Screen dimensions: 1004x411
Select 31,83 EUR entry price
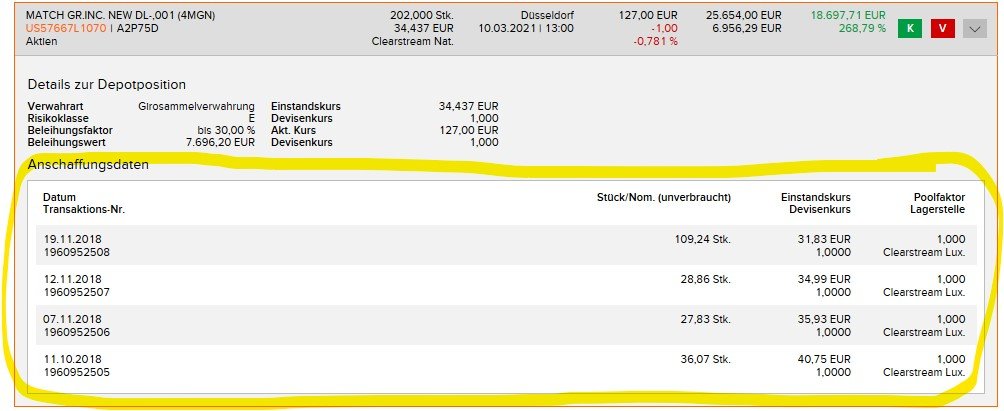pyautogui.click(x=823, y=239)
